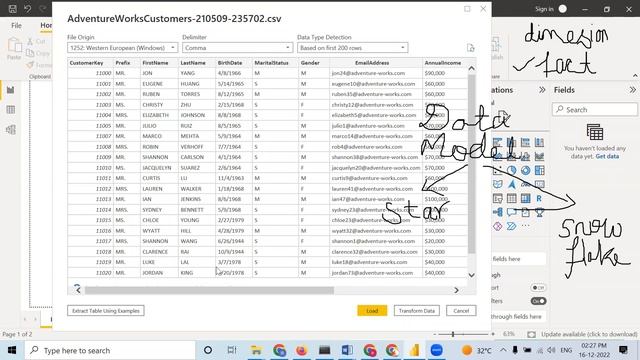The image size is (640, 360).
Task: Click Fit to page icon in status bar
Action: [x=531, y=334]
